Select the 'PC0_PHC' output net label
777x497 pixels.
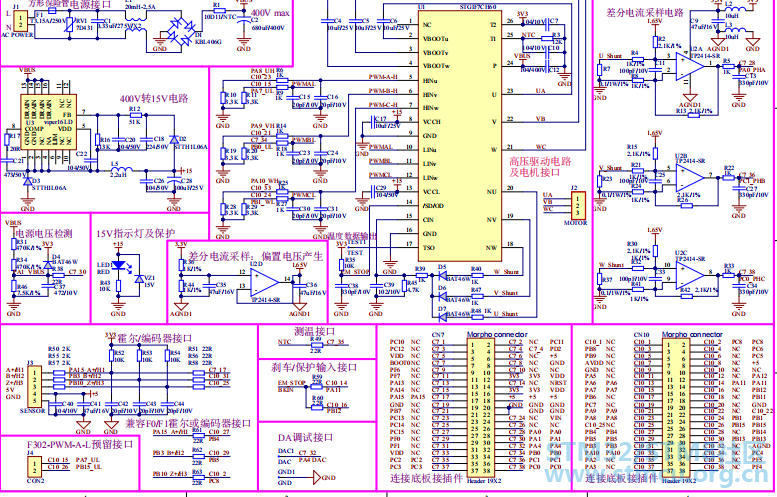point(752,279)
